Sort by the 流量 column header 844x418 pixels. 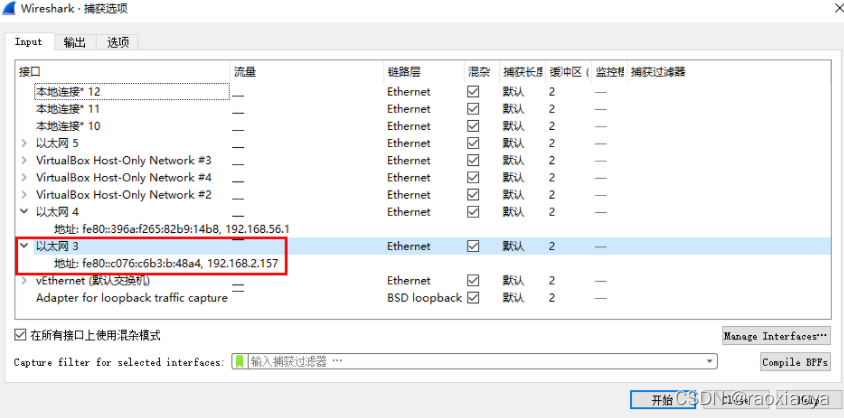point(245,72)
